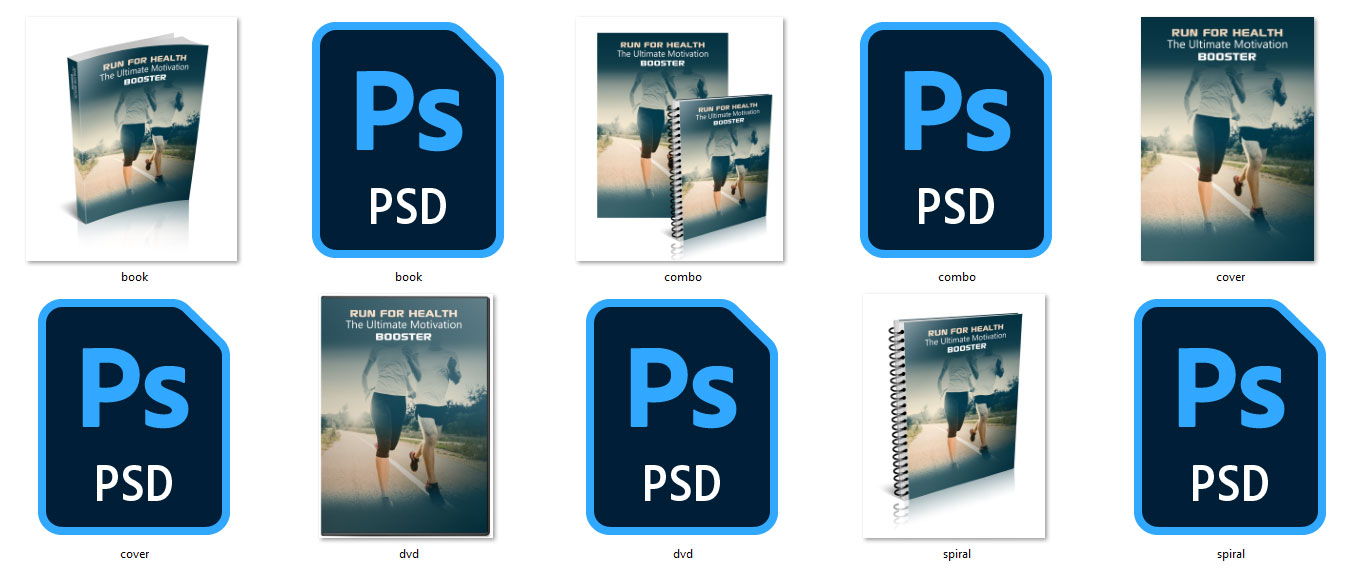The width and height of the screenshot is (1359, 582).
Task: Select the combo image thumbnail with two covers
Action: [682, 139]
